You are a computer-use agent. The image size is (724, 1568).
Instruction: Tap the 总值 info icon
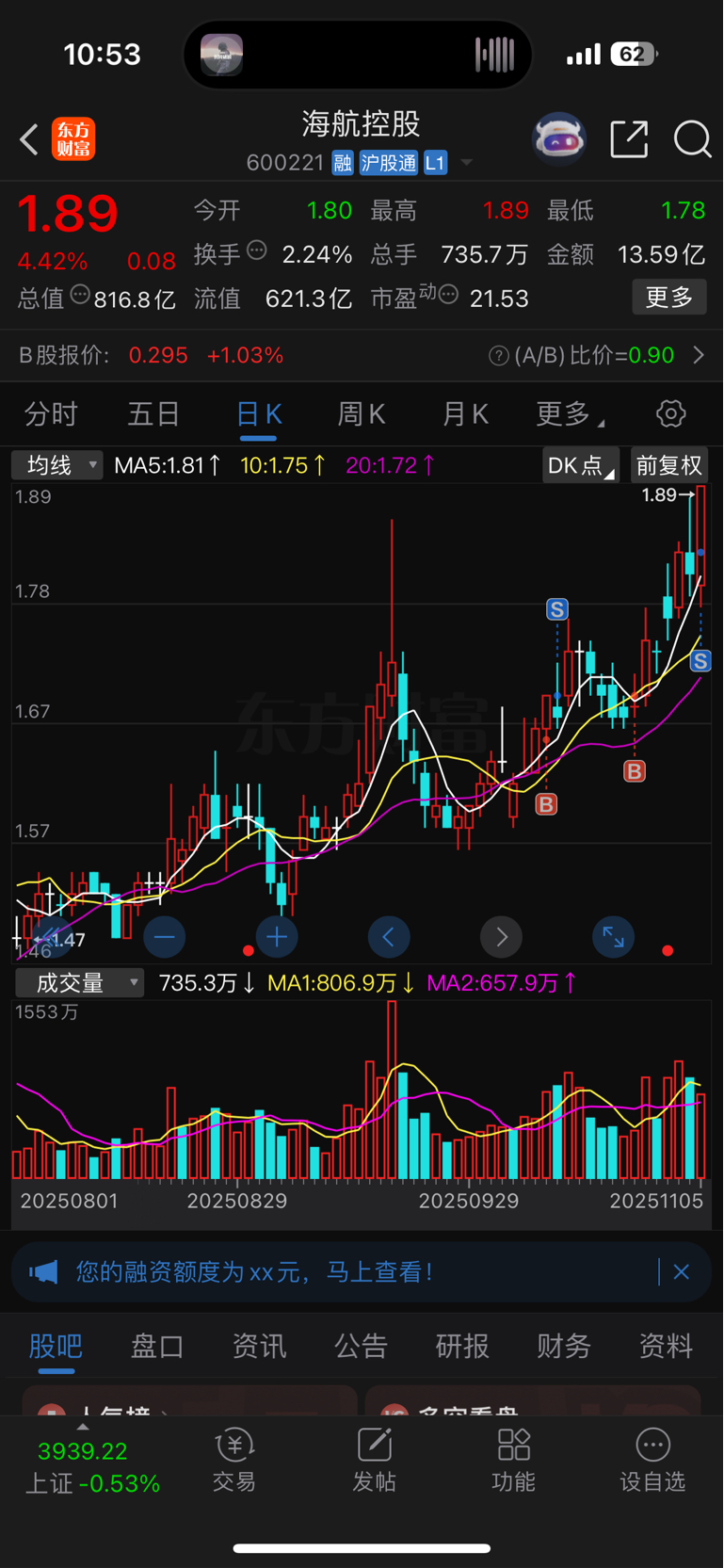point(80,295)
